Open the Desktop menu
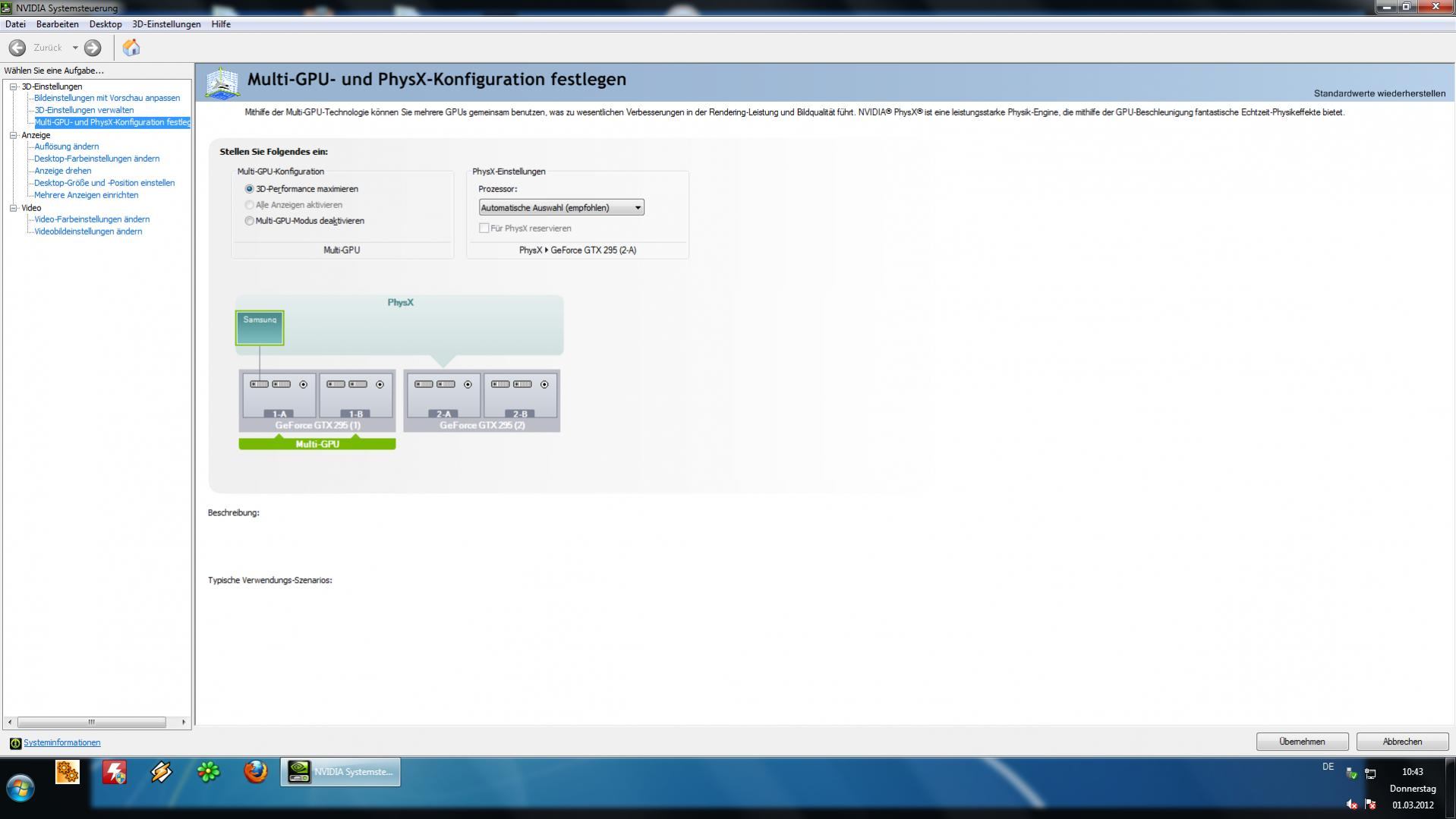1456x819 pixels. [x=106, y=24]
